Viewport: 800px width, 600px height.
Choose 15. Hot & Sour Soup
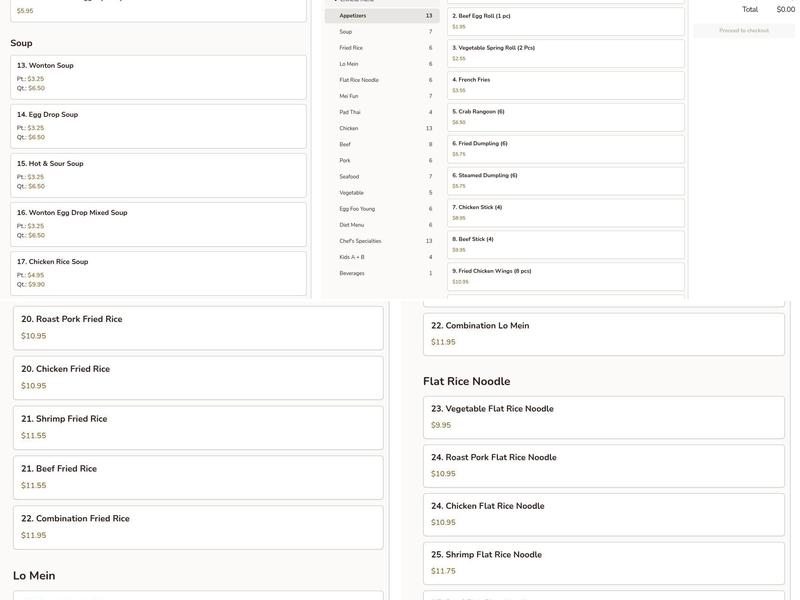coord(158,175)
